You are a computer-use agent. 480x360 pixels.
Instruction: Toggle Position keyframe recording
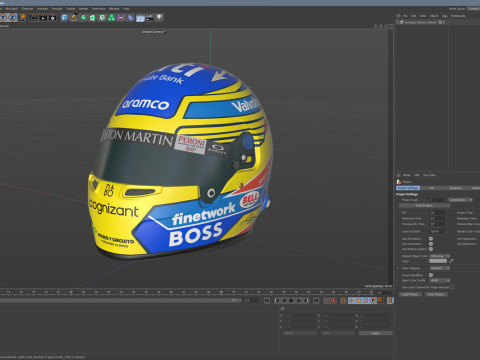coord(351,300)
